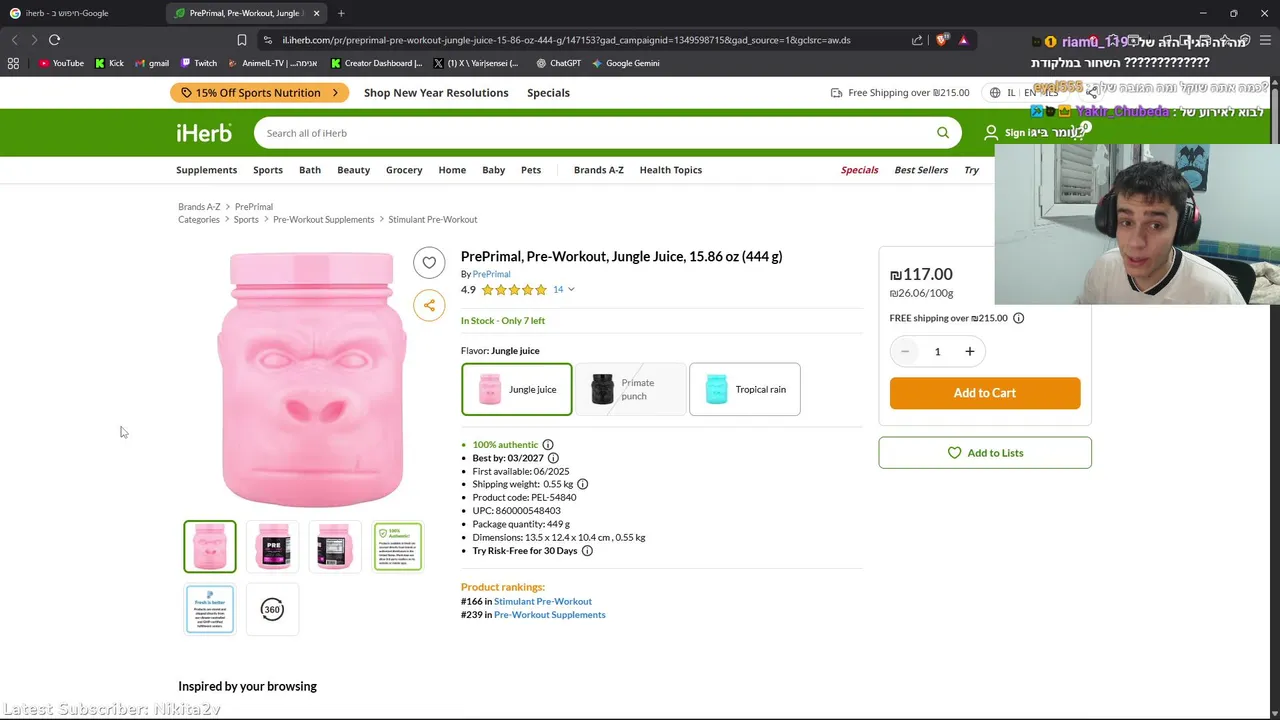Viewport: 1280px width, 720px height.
Task: Select the second product thumbnail image
Action: [x=273, y=547]
